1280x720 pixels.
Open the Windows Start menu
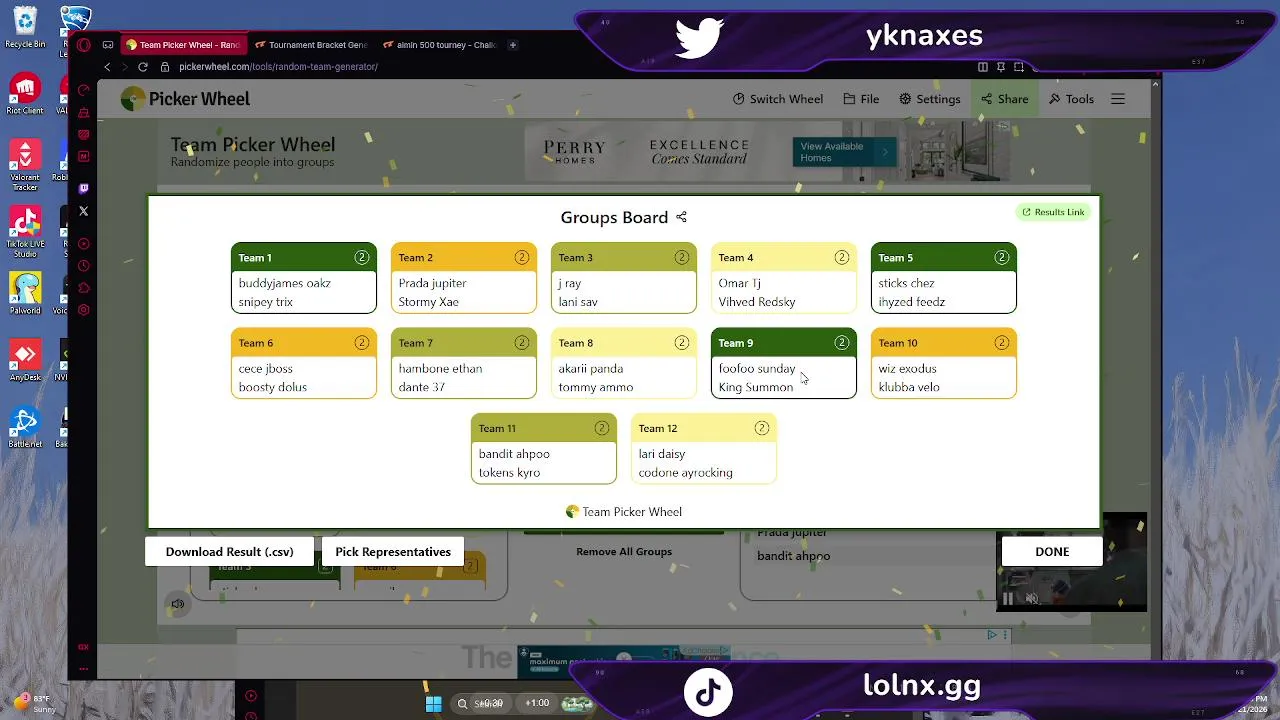[x=433, y=703]
